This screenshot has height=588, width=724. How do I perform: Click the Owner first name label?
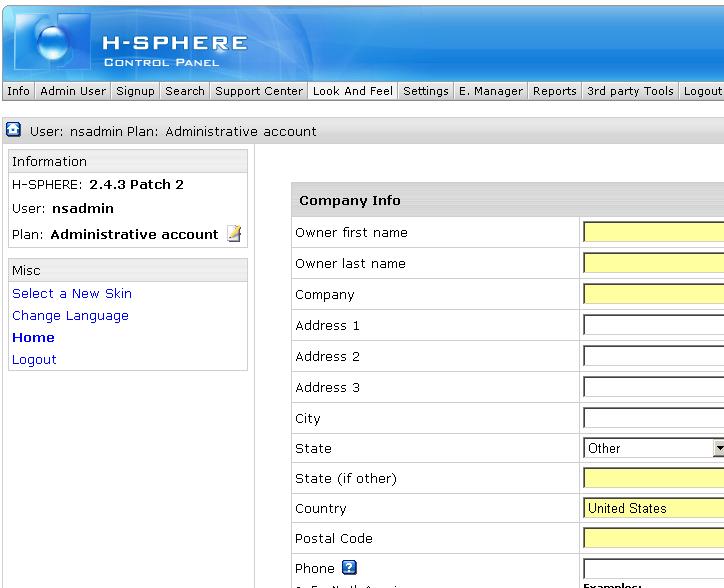pos(351,232)
